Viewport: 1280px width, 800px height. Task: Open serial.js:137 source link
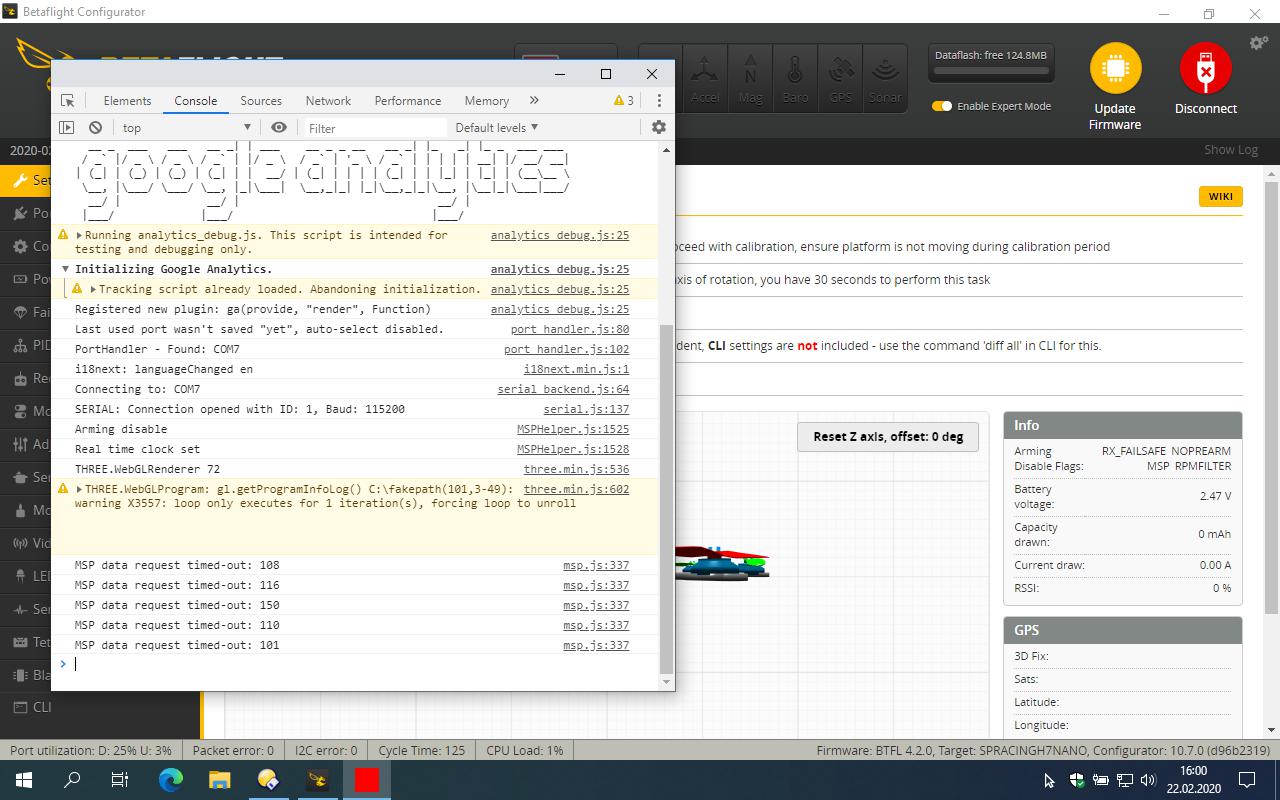pos(586,409)
